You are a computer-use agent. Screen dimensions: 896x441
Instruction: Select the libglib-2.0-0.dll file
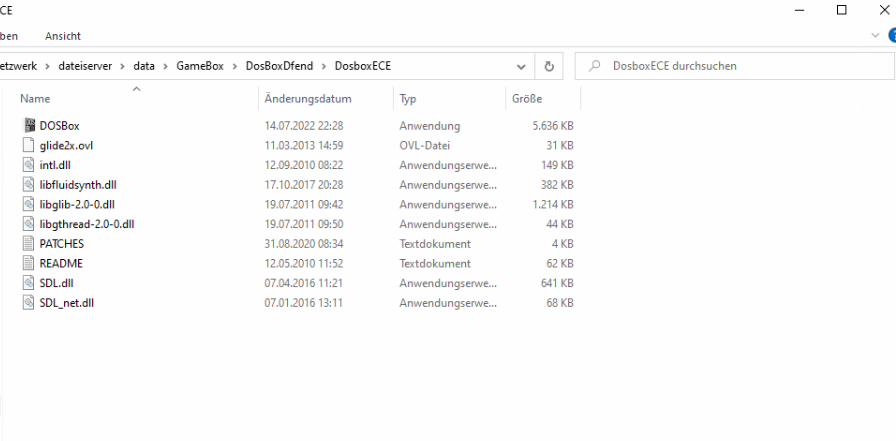[x=78, y=204]
